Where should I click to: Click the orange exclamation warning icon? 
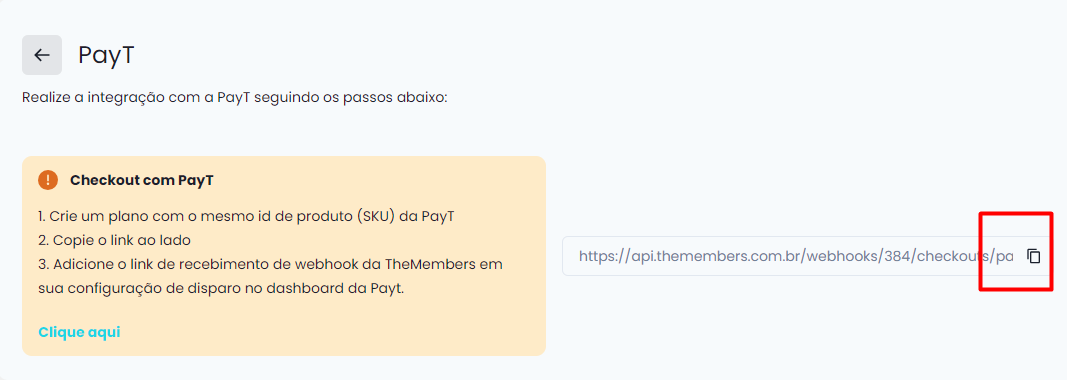pos(48,180)
